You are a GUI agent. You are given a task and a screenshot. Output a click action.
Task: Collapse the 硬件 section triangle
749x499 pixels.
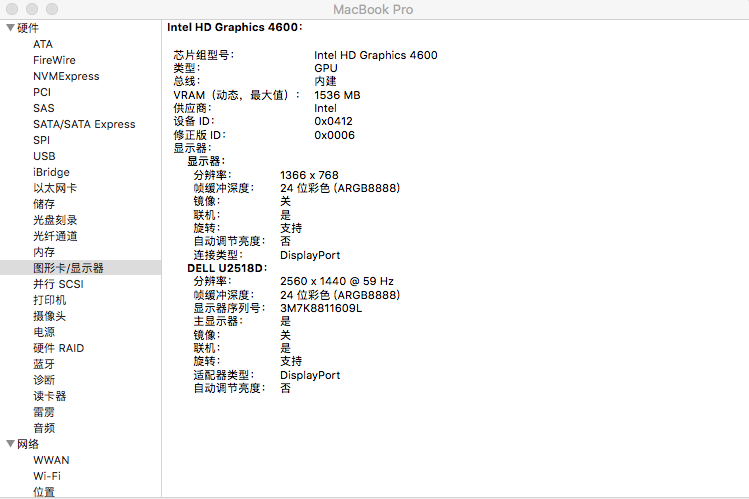(x=10, y=28)
